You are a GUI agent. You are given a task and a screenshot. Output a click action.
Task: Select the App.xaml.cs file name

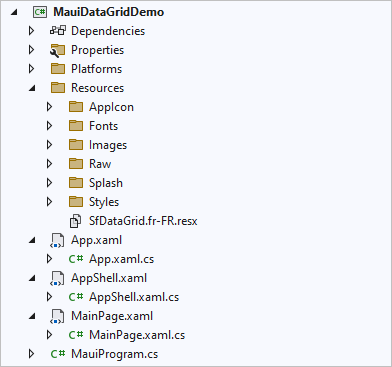pyautogui.click(x=121, y=259)
